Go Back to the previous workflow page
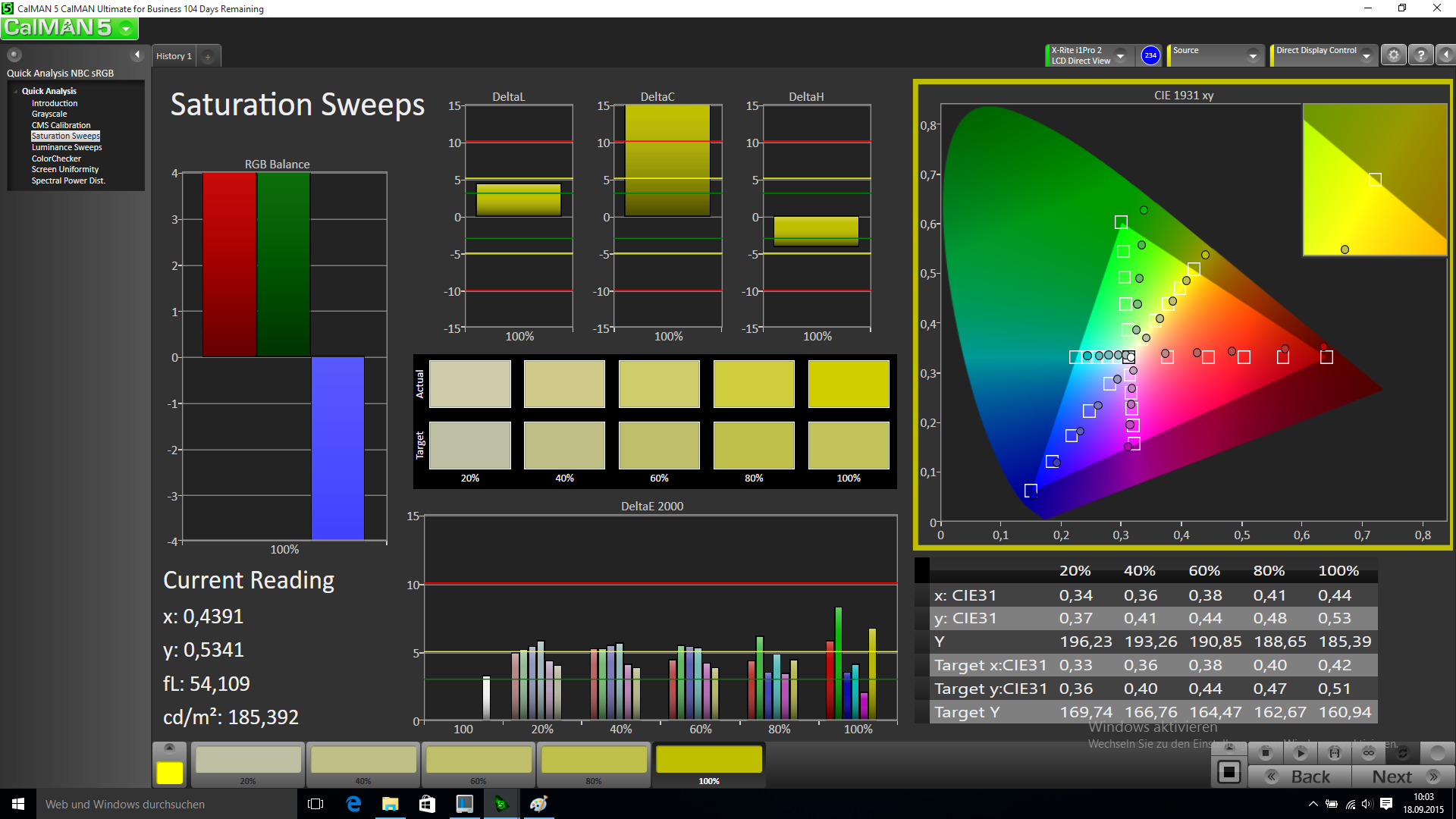 (x=1300, y=777)
